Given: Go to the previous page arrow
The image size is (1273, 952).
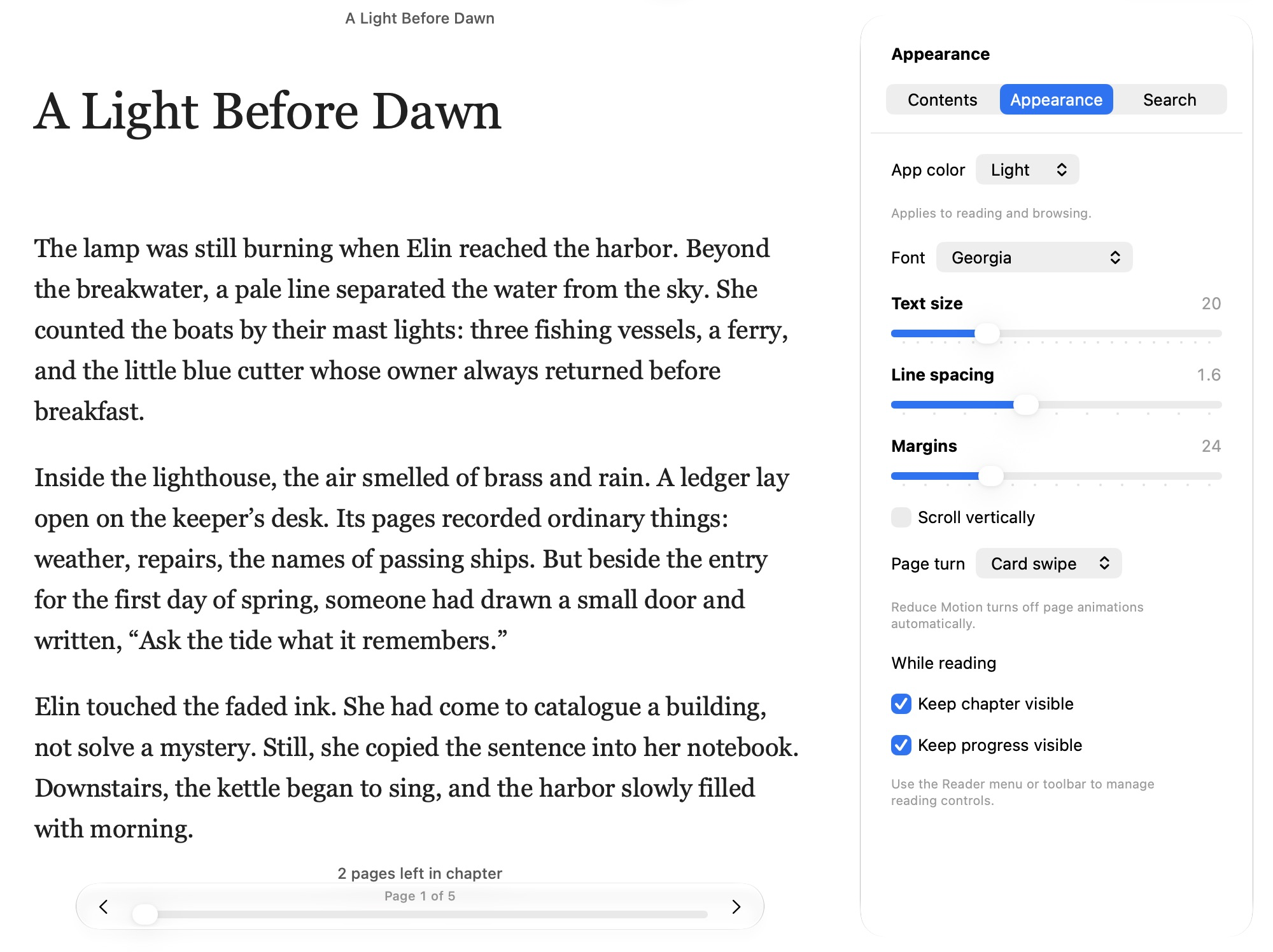Looking at the screenshot, I should click(103, 907).
